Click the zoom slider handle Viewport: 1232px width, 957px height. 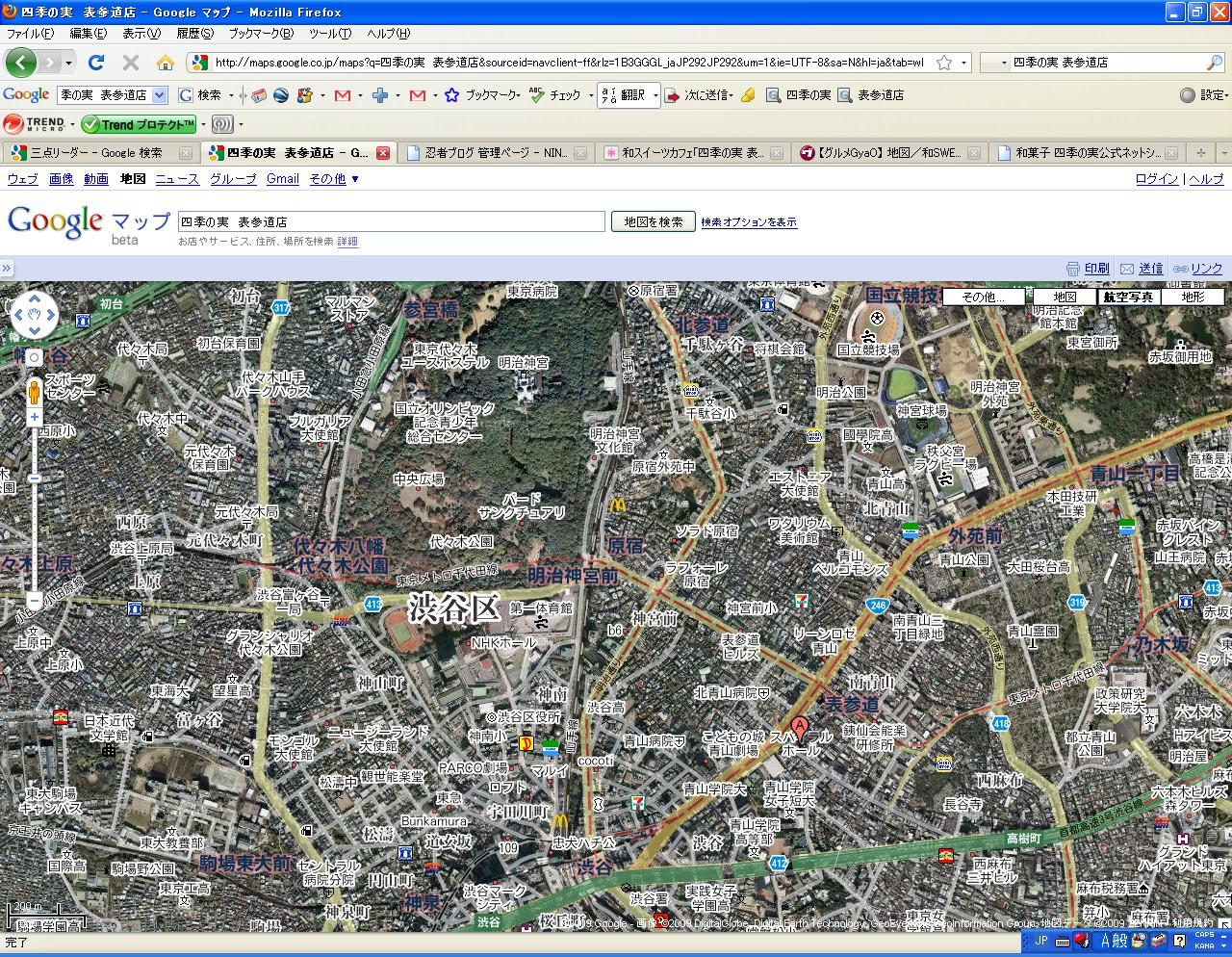[35, 478]
